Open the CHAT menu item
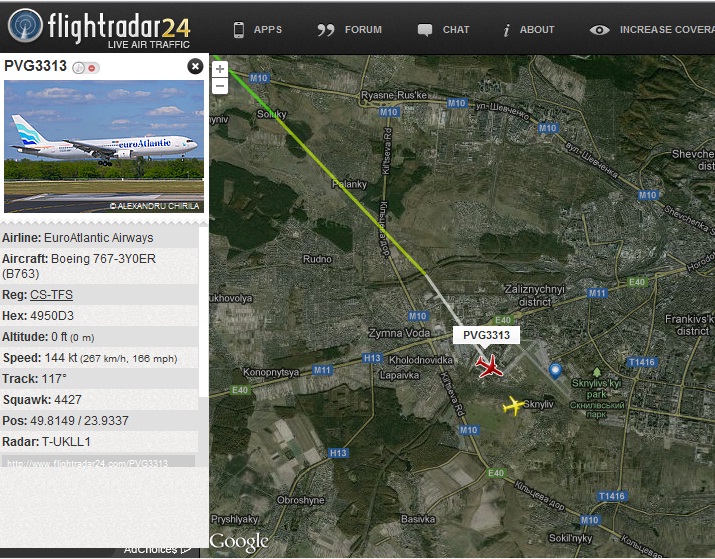Screen dimensions: 715x559 [x=456, y=30]
